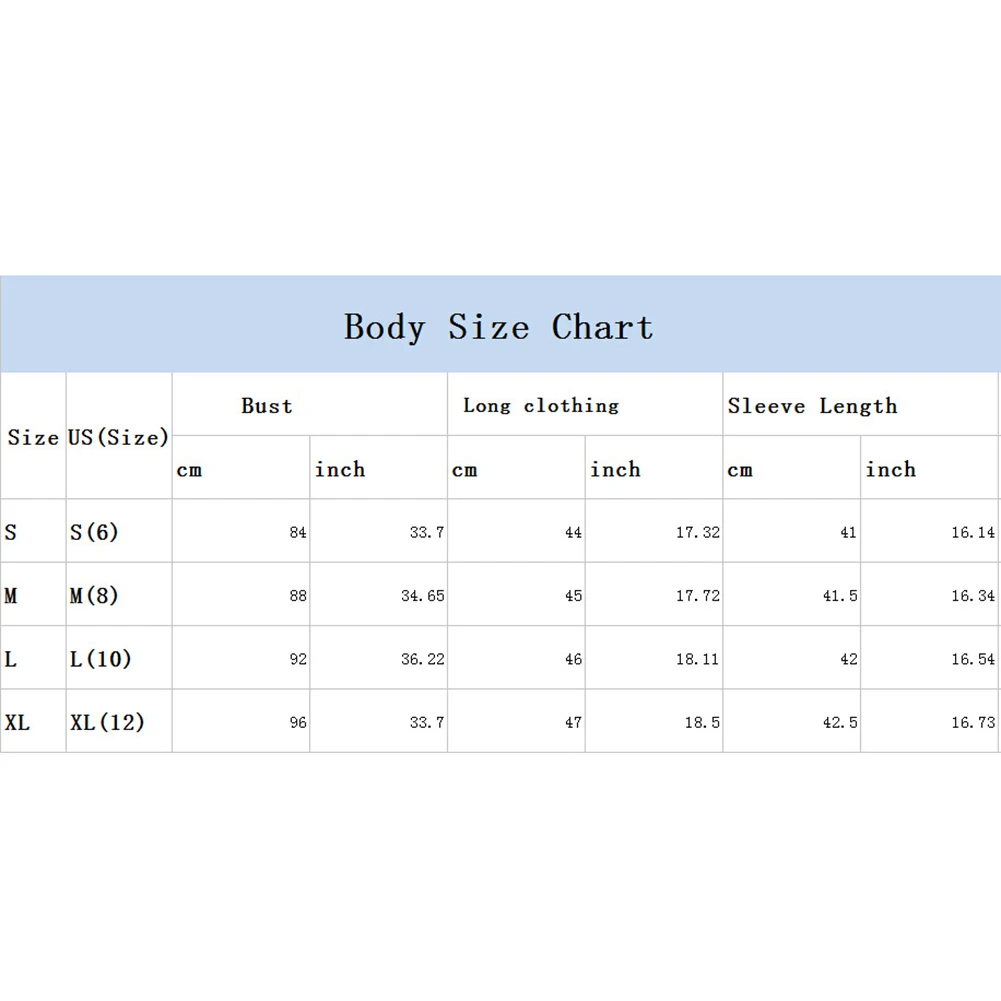The width and height of the screenshot is (1001, 1001).
Task: Click the US(Size) column header
Action: tap(118, 437)
